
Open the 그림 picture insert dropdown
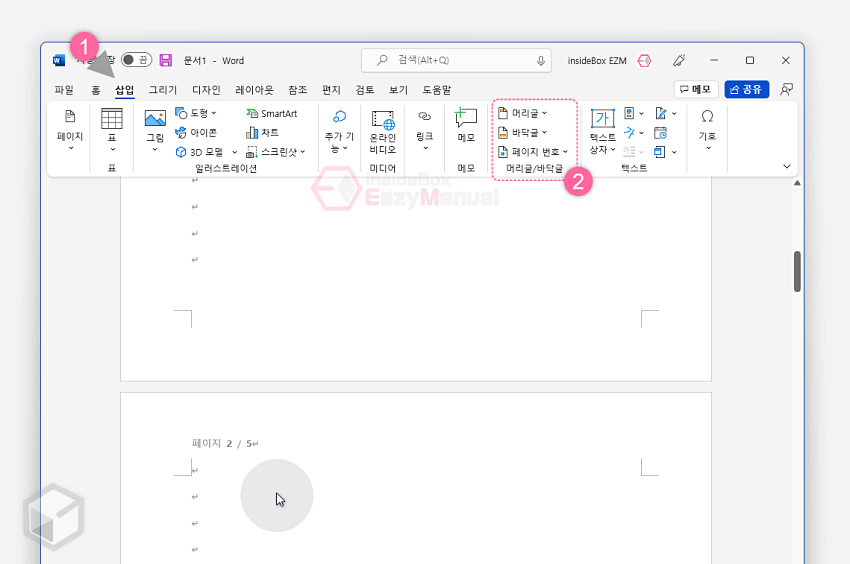point(155,131)
